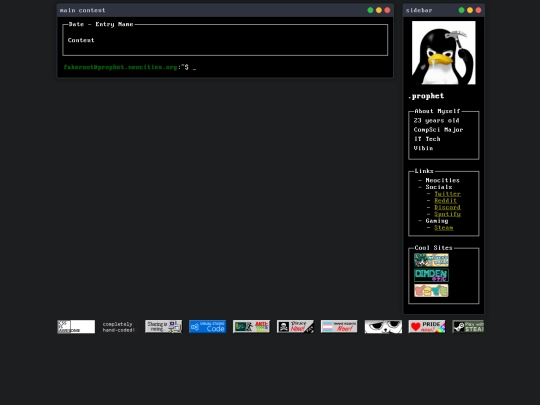This screenshot has height=405, width=540.
Task: Click the Gaming list item
Action: point(437,221)
